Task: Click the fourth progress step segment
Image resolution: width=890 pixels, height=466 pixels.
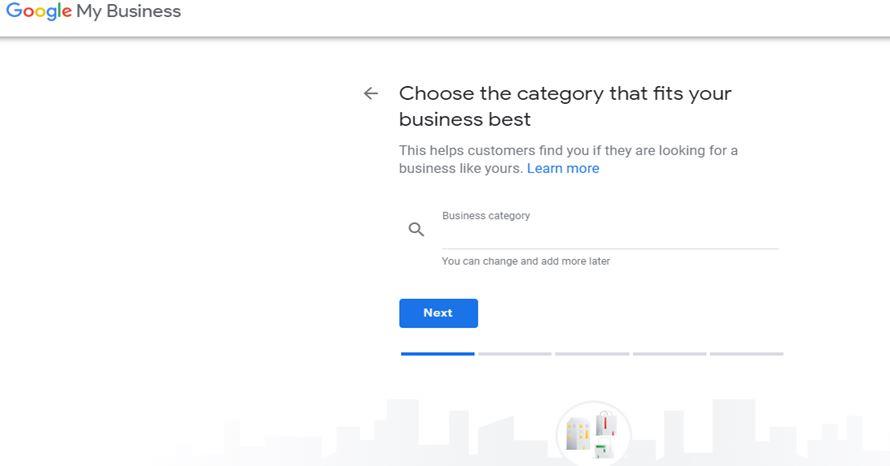Action: point(669,353)
